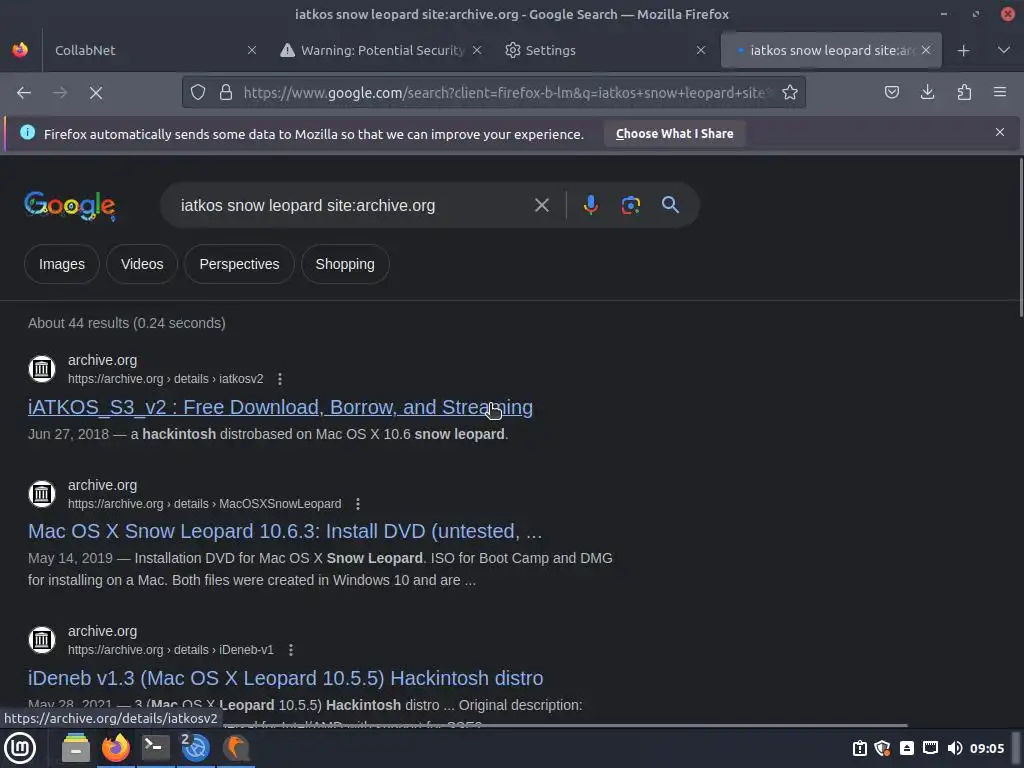Filter results by Perspectives

(x=239, y=264)
